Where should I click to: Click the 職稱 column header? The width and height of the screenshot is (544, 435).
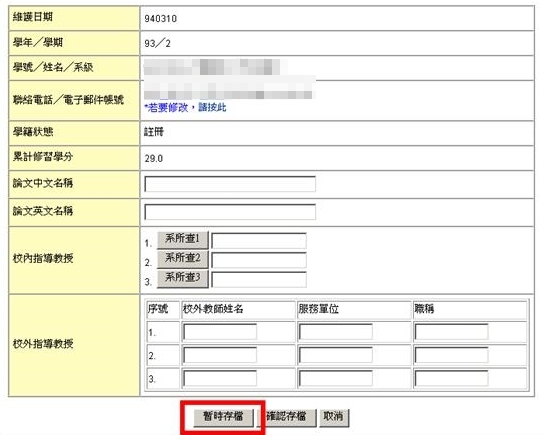[x=424, y=309]
